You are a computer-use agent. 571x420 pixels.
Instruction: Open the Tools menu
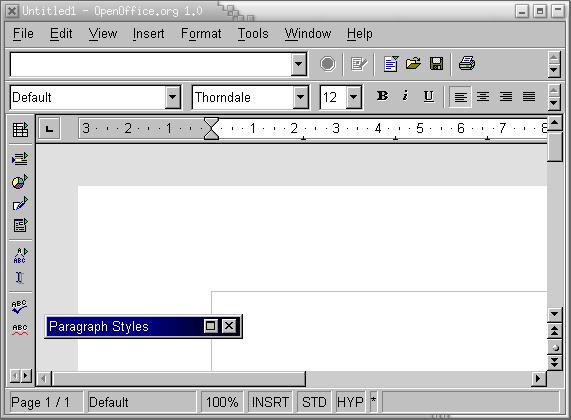253,34
